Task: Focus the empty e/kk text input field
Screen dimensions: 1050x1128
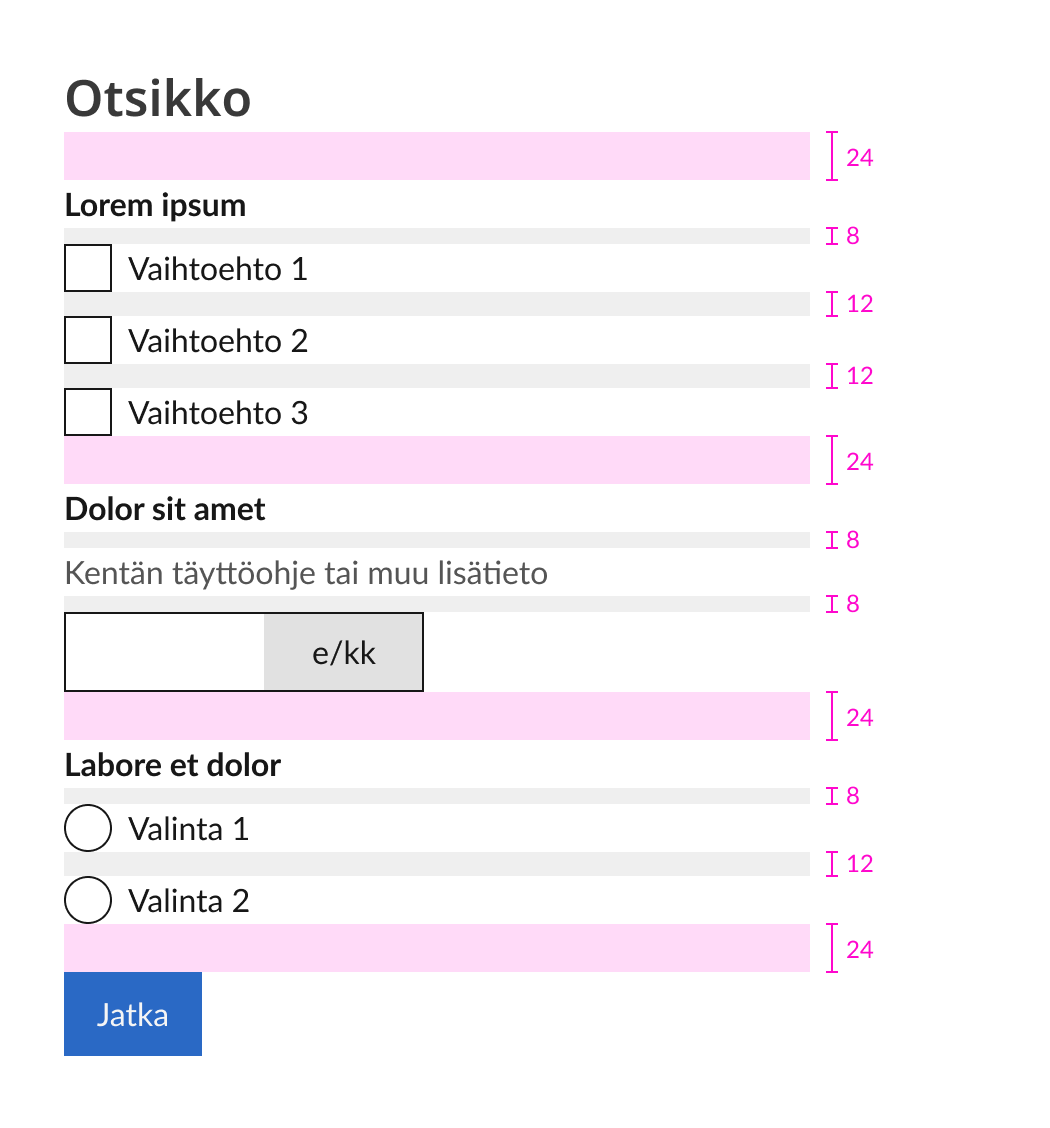Action: pyautogui.click(x=165, y=652)
